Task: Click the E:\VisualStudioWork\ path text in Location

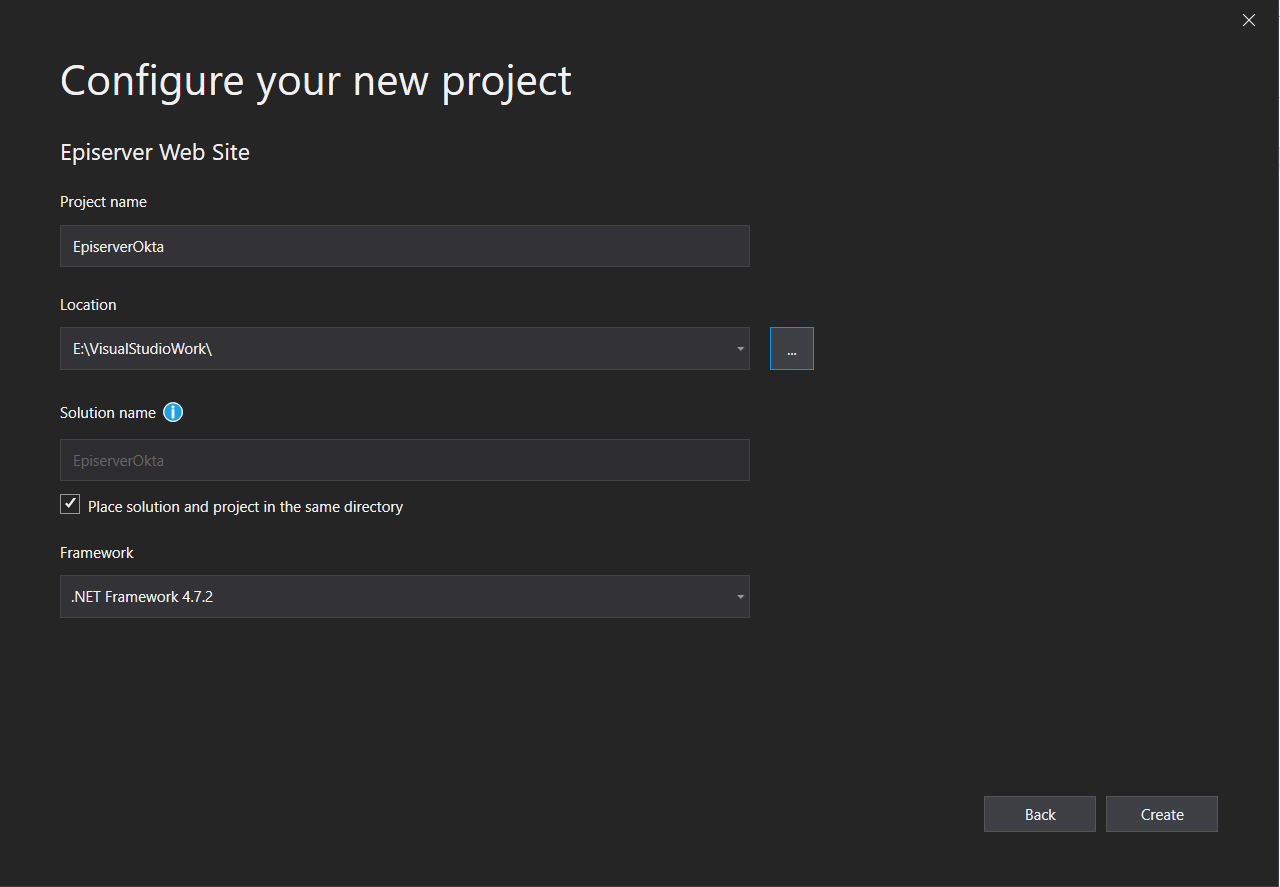Action: [142, 349]
